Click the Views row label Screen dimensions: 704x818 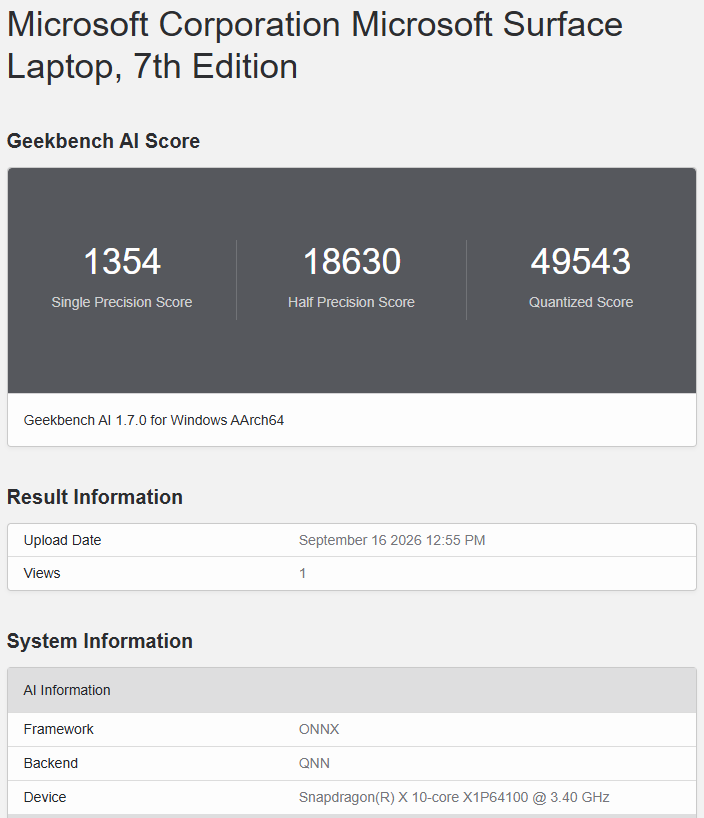(x=42, y=573)
